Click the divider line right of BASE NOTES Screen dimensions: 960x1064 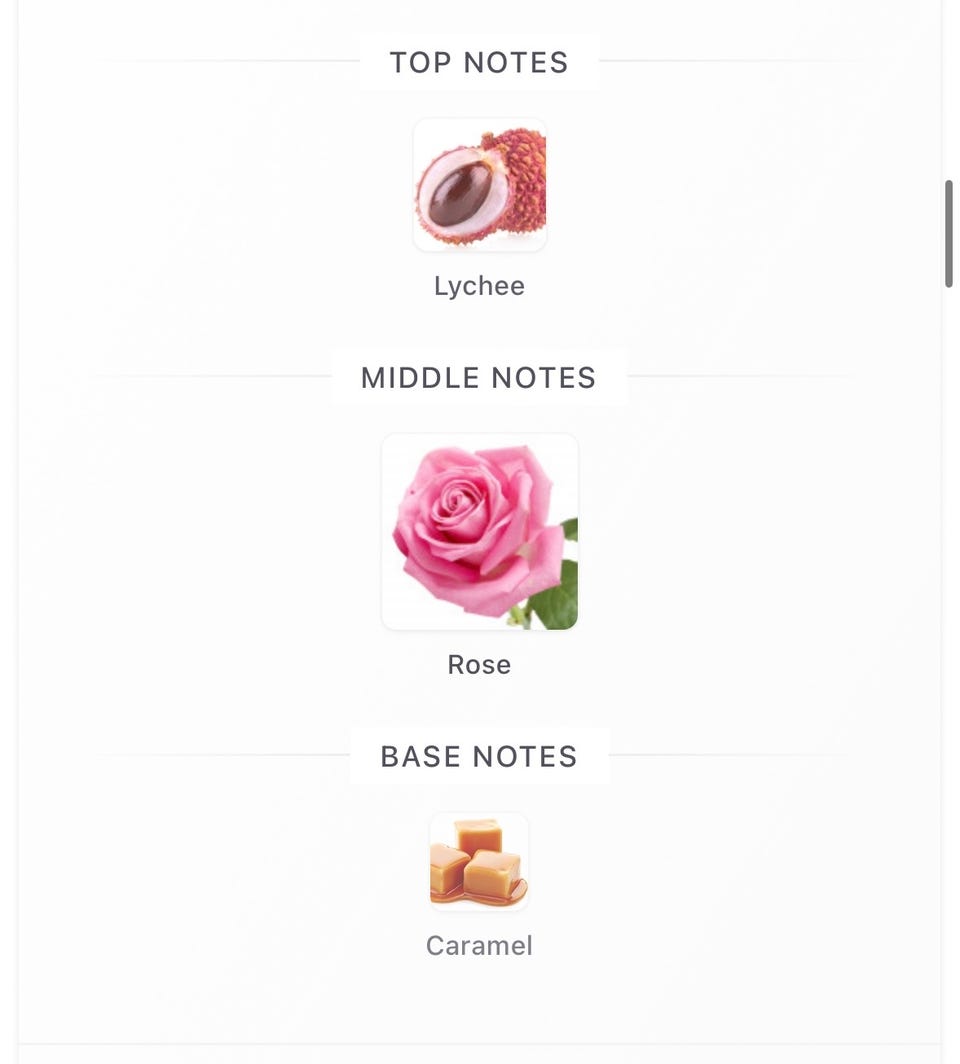coord(729,755)
